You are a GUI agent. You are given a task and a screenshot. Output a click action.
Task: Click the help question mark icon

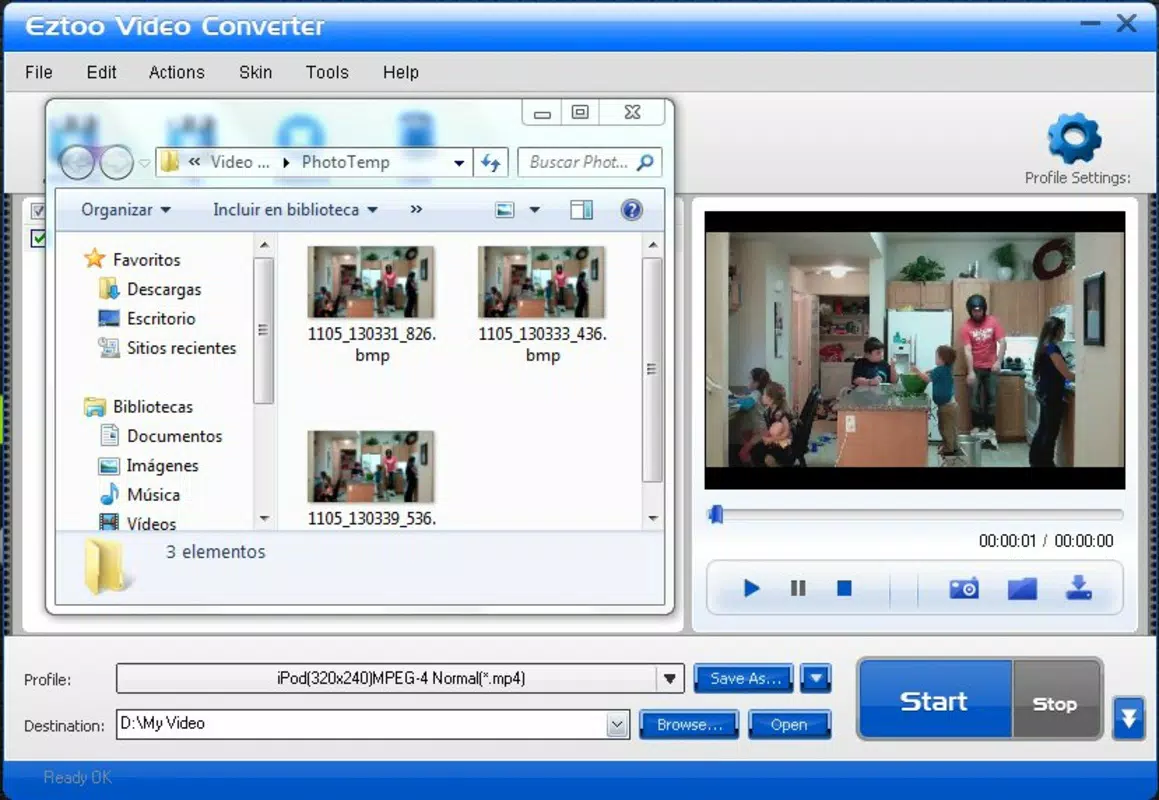tap(631, 210)
